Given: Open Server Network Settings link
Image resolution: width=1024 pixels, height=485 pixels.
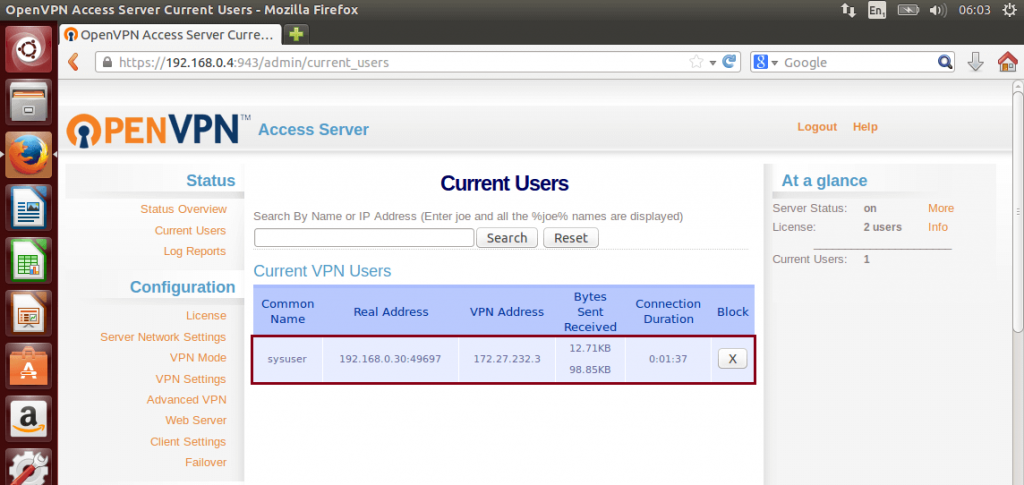Looking at the screenshot, I should coord(163,337).
